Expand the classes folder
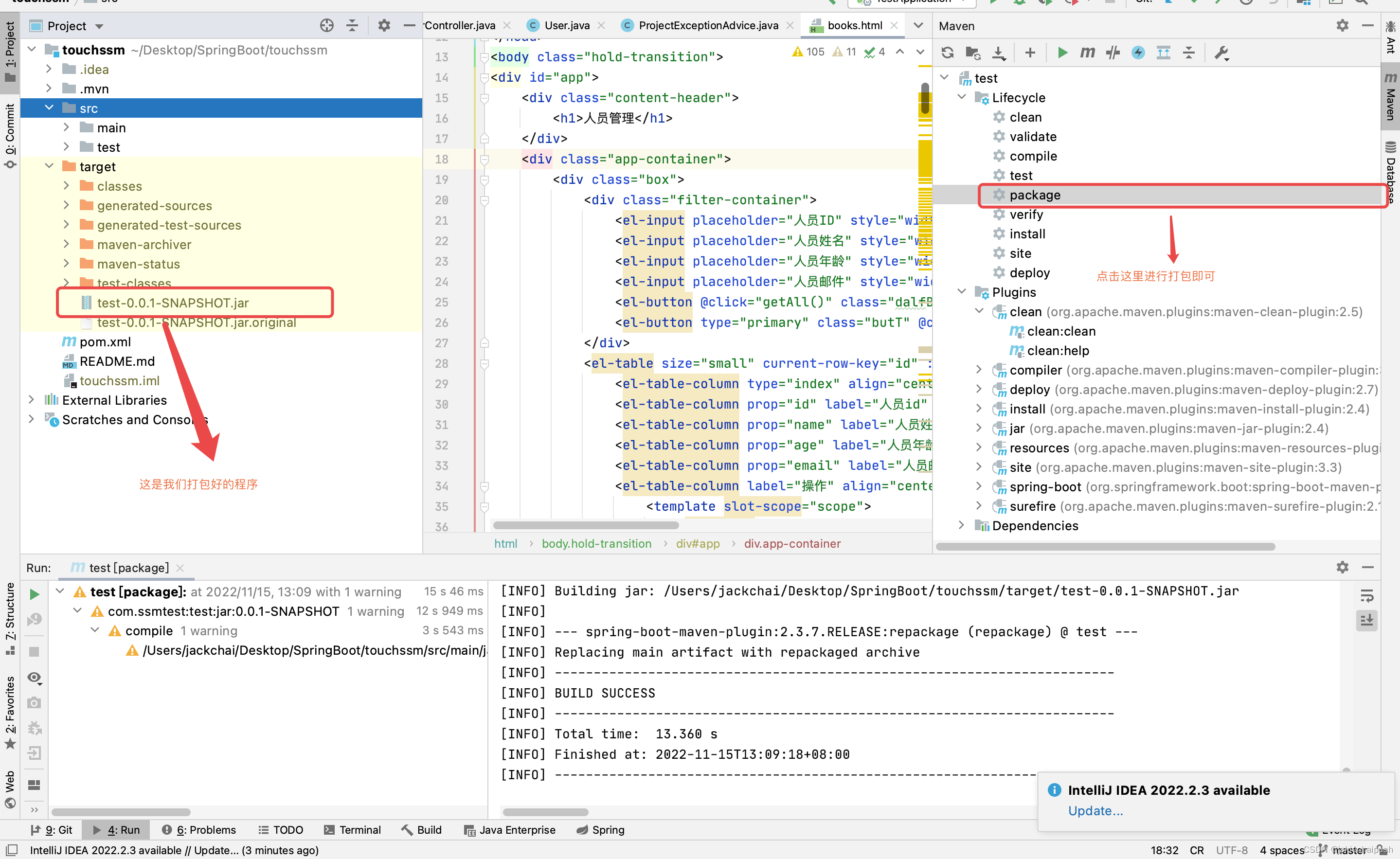The image size is (1400, 859). pyautogui.click(x=66, y=185)
